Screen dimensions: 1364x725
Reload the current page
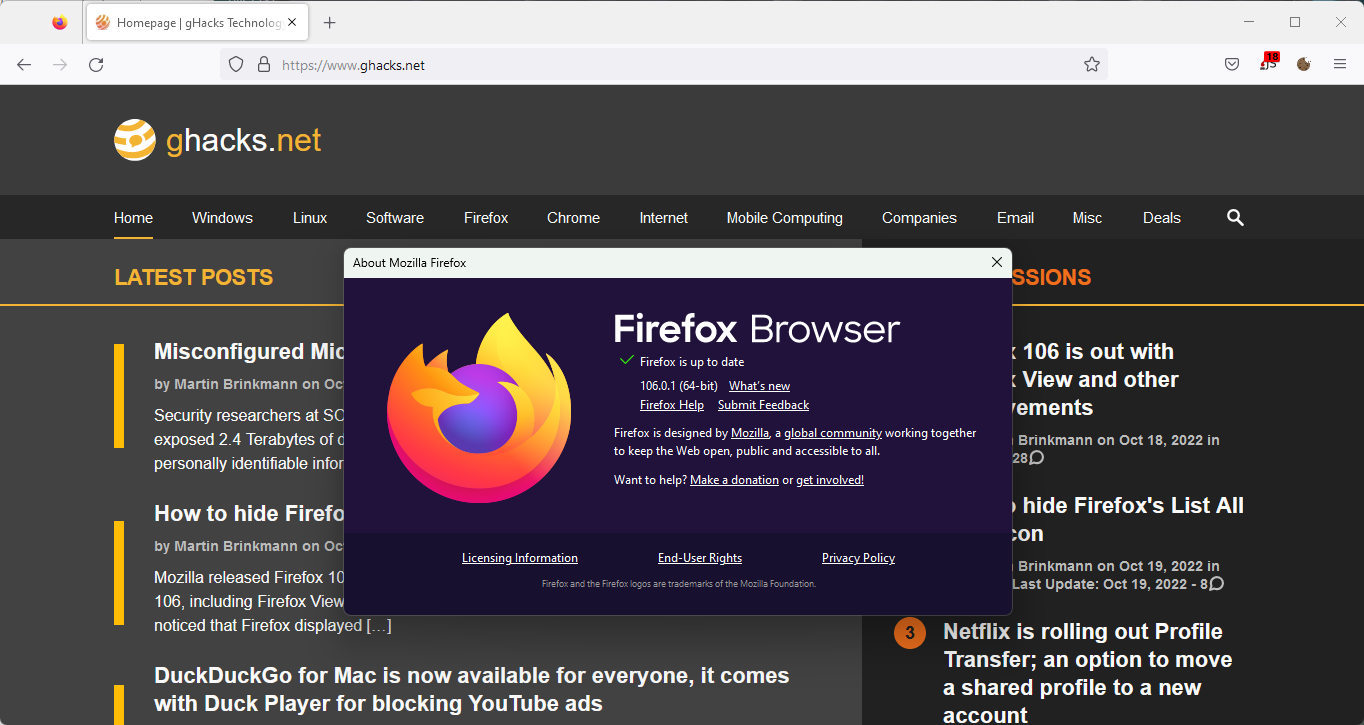click(96, 64)
